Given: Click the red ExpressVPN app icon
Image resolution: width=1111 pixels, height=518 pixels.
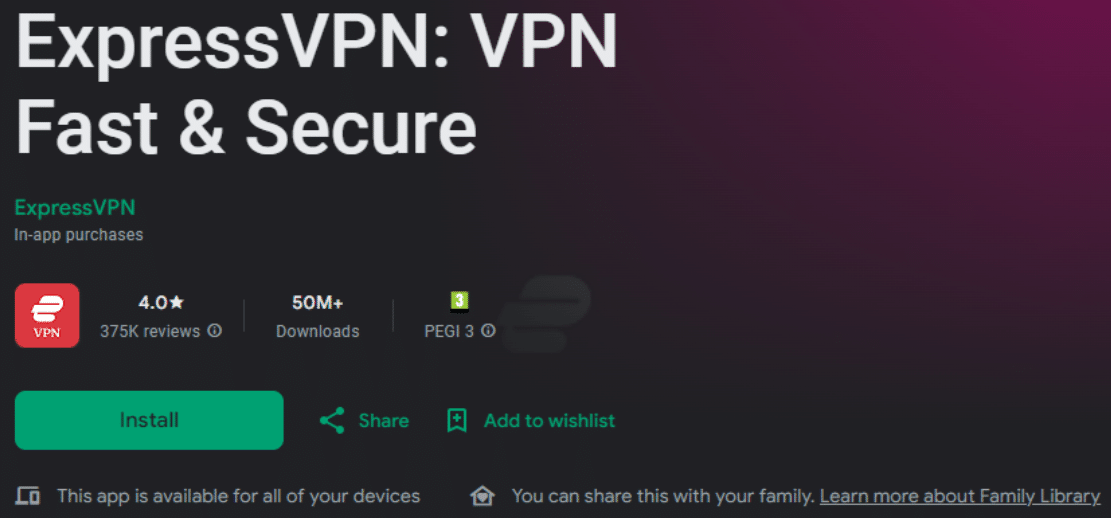Looking at the screenshot, I should [x=47, y=315].
